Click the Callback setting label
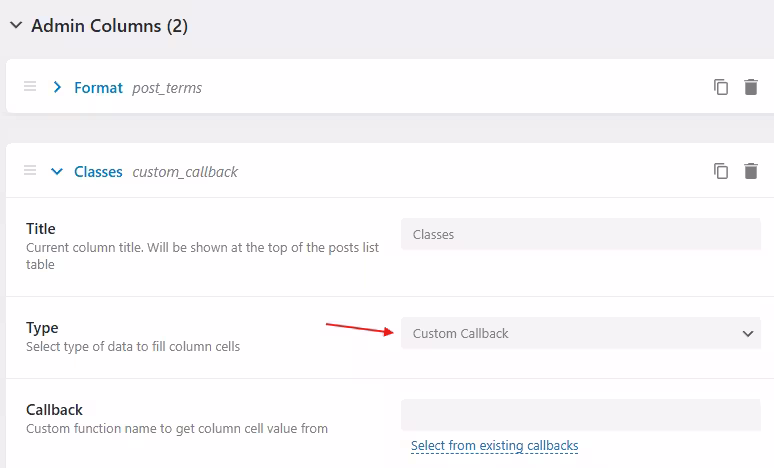Image resolution: width=774 pixels, height=468 pixels. point(54,410)
